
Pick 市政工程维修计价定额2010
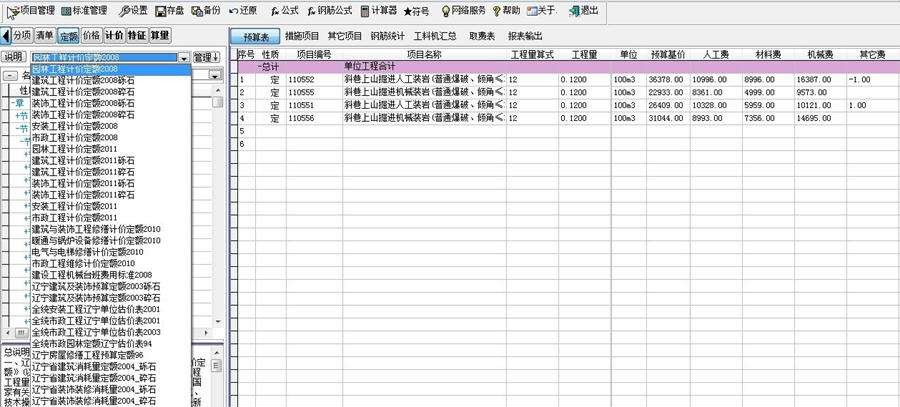[83, 263]
